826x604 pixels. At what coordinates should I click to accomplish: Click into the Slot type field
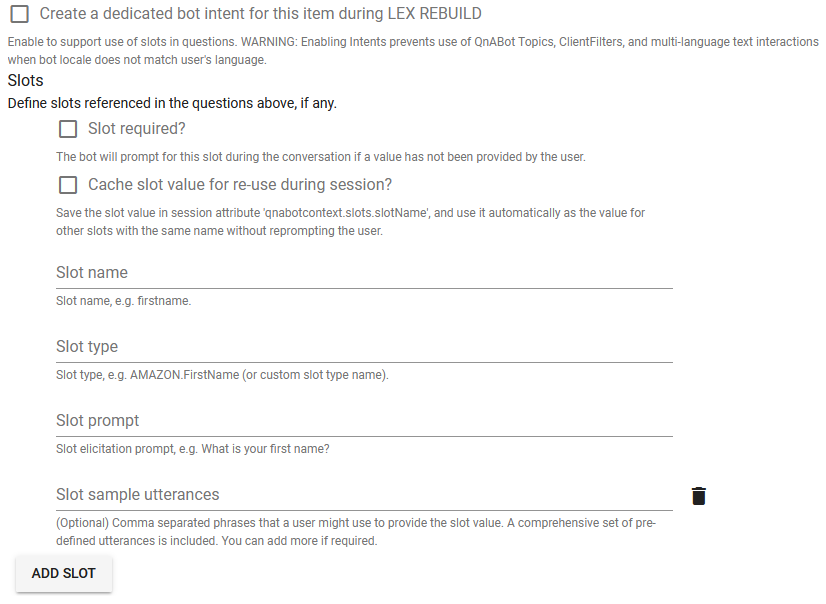click(x=364, y=346)
